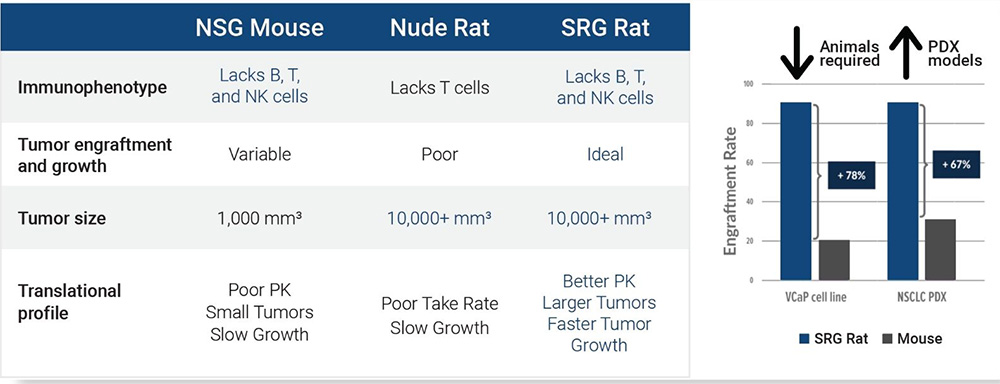This screenshot has width=1000, height=384.
Task: Click the Immunophenotype row label
Action: coord(92,87)
